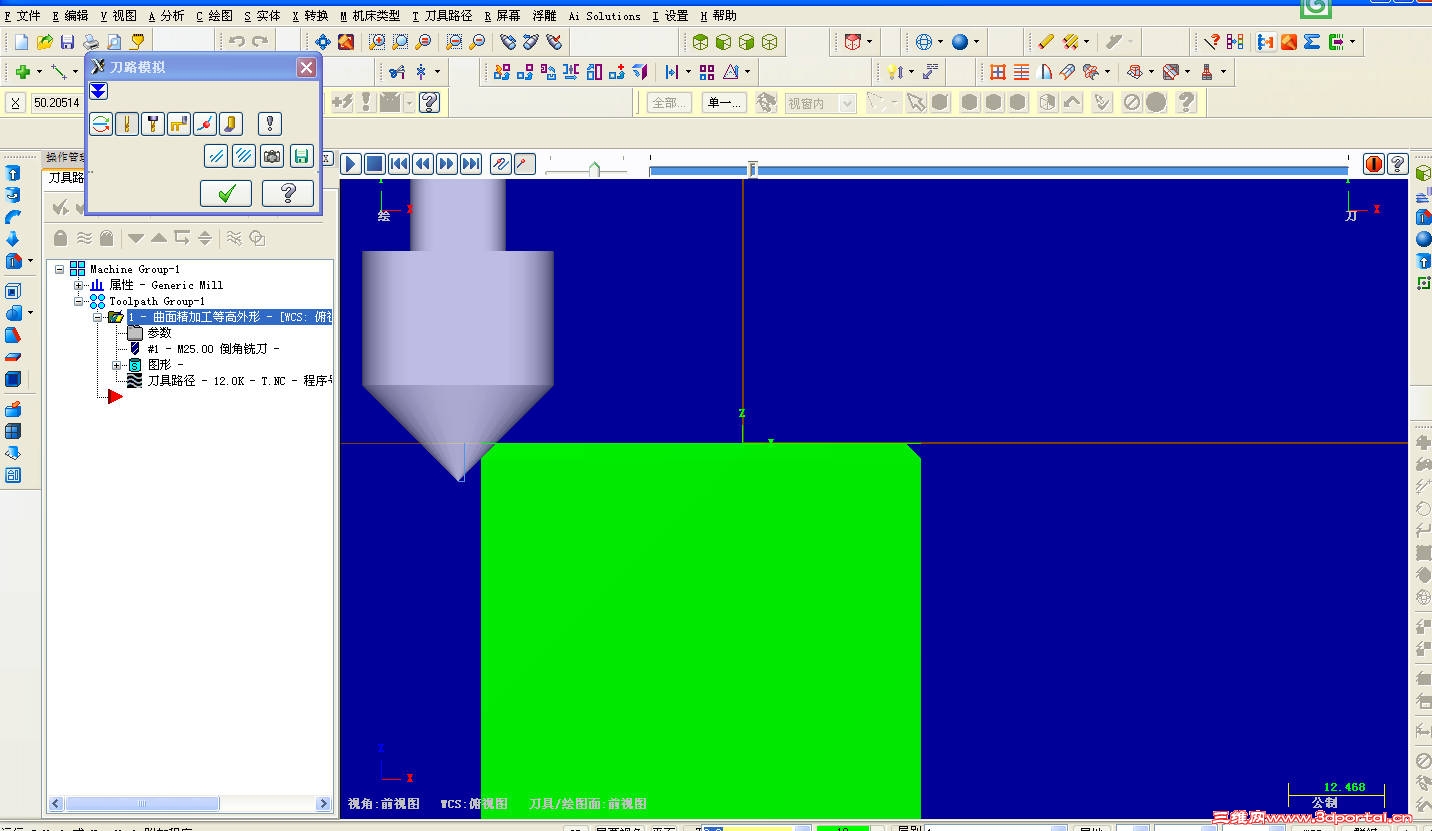The image size is (1432, 831).
Task: Click the Repaint icon in the top toolbar
Action: click(x=346, y=42)
